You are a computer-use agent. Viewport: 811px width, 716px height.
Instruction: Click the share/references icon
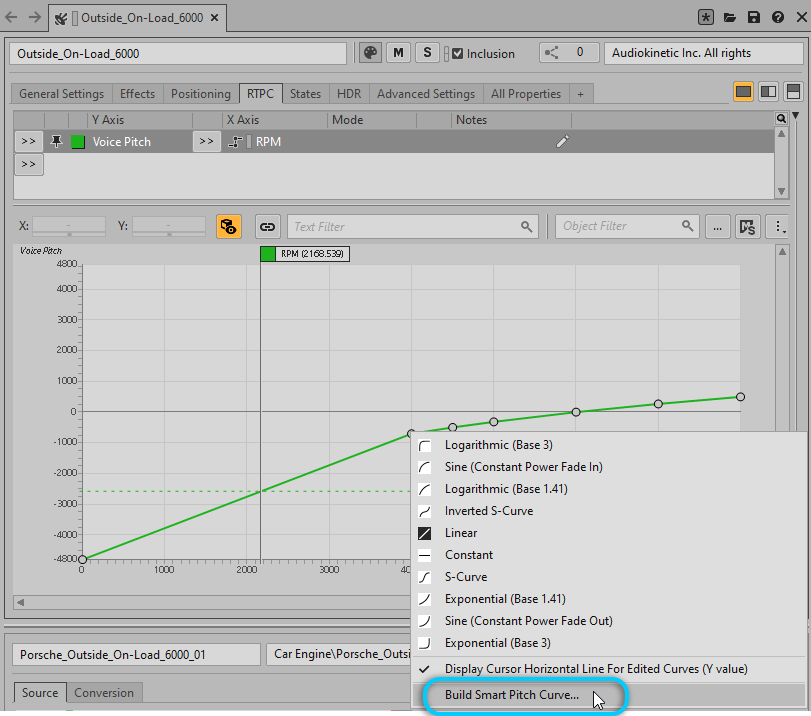click(554, 53)
